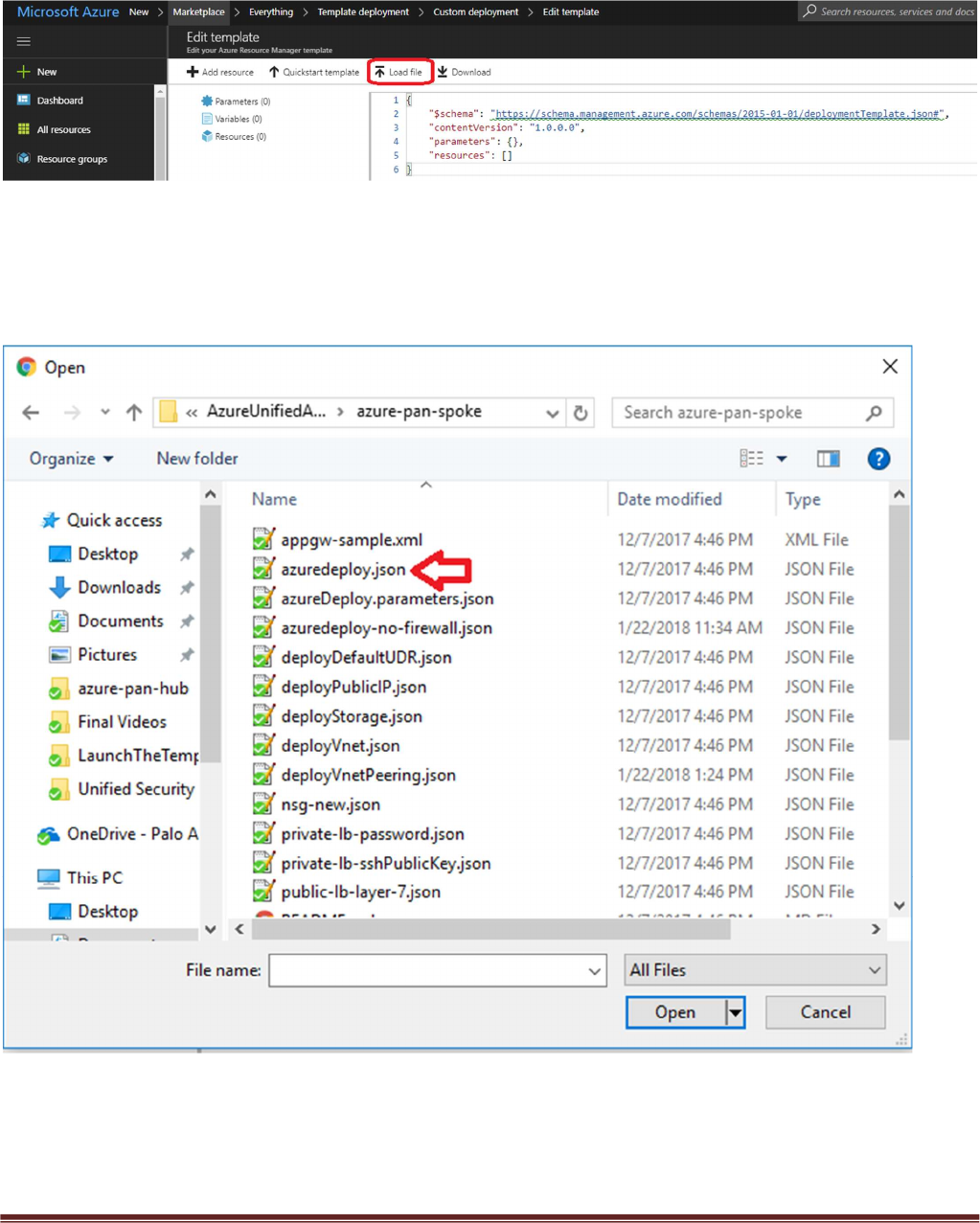980x1223 pixels.
Task: Open Resource groups in Azure sidebar
Action: pyautogui.click(x=62, y=159)
